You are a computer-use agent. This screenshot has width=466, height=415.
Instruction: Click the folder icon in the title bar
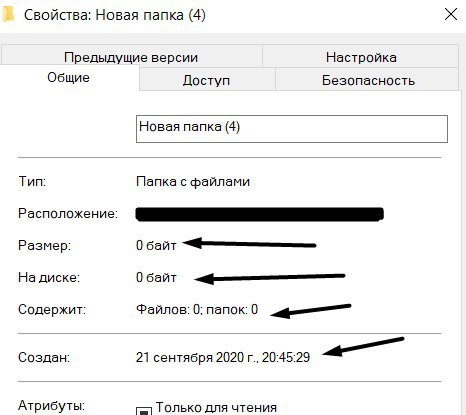8,15
